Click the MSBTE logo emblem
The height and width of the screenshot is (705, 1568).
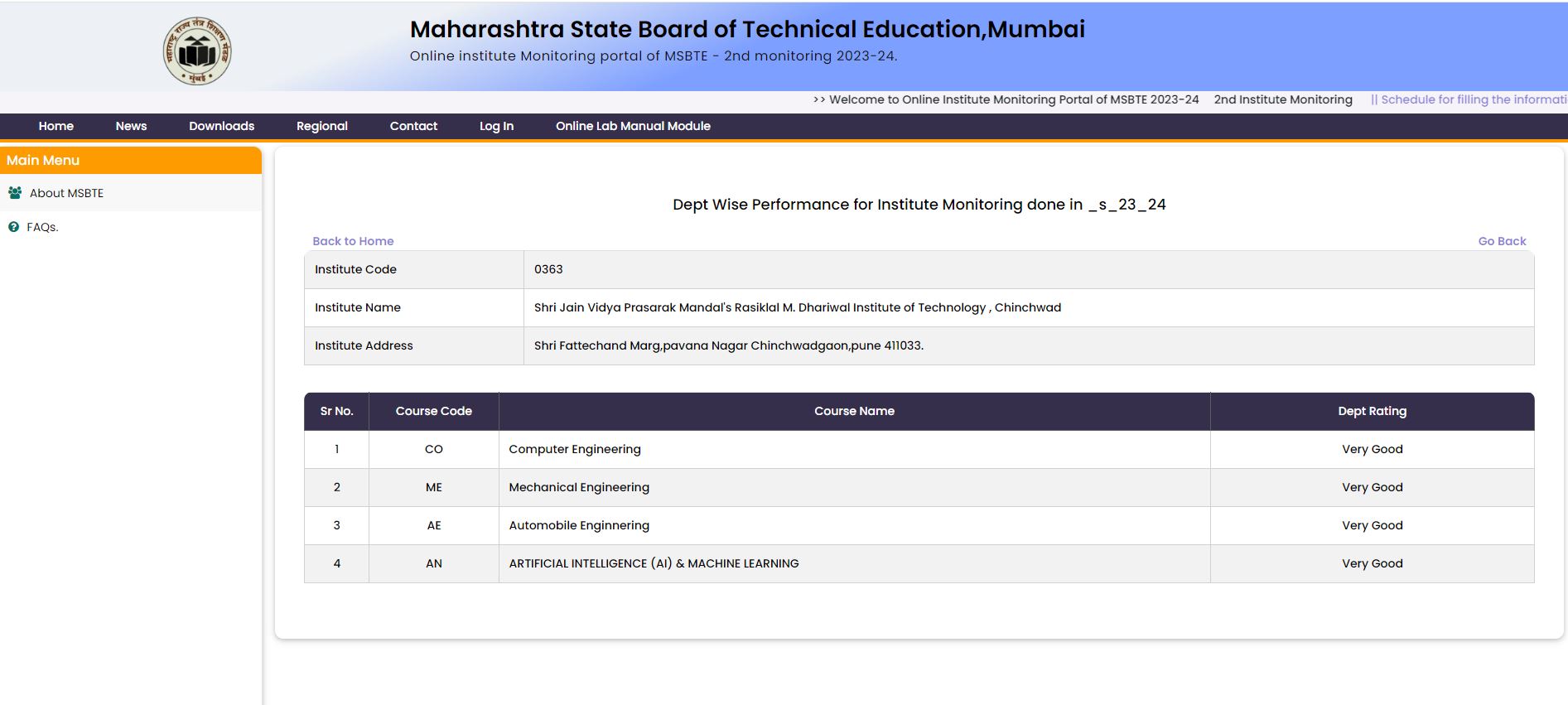197,51
